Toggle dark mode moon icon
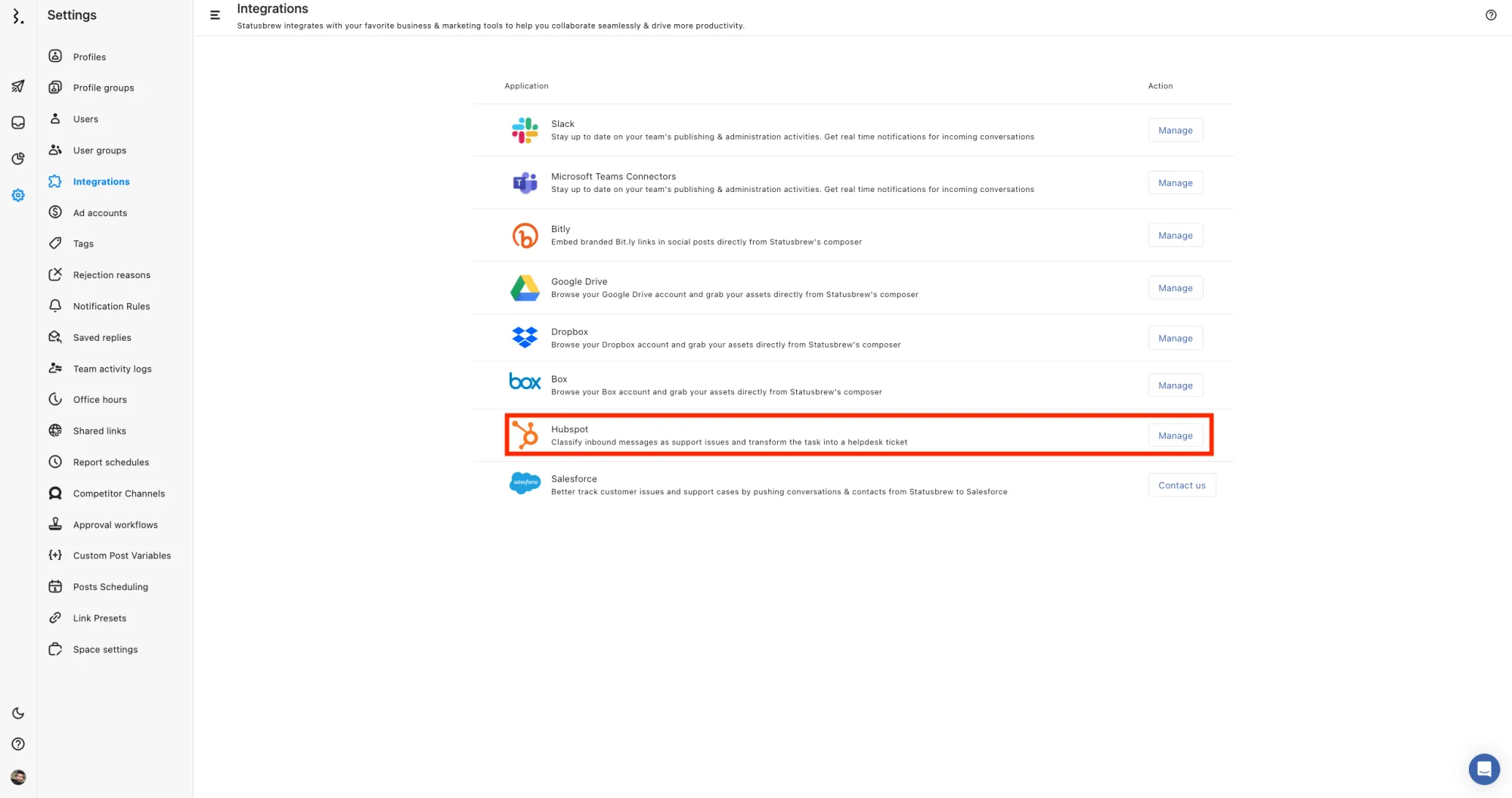The width and height of the screenshot is (1512, 798). tap(18, 713)
